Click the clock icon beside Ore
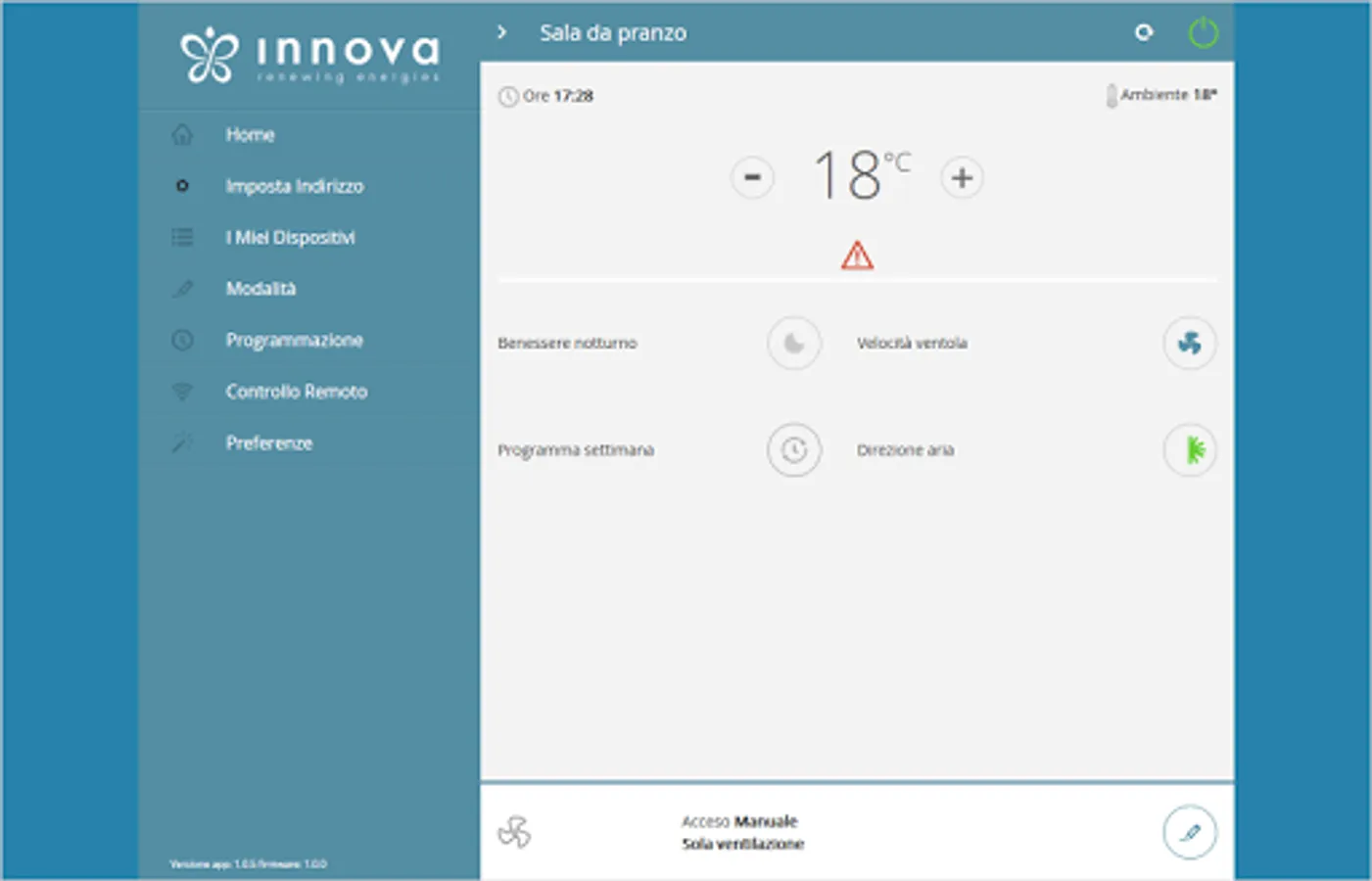The width and height of the screenshot is (1372, 881). tap(508, 97)
